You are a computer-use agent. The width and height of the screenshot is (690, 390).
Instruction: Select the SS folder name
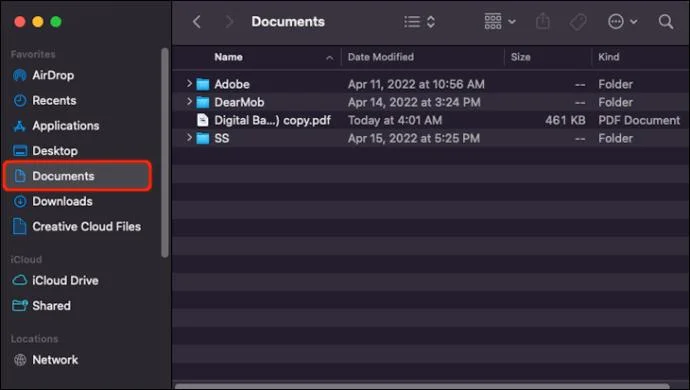pyautogui.click(x=222, y=138)
